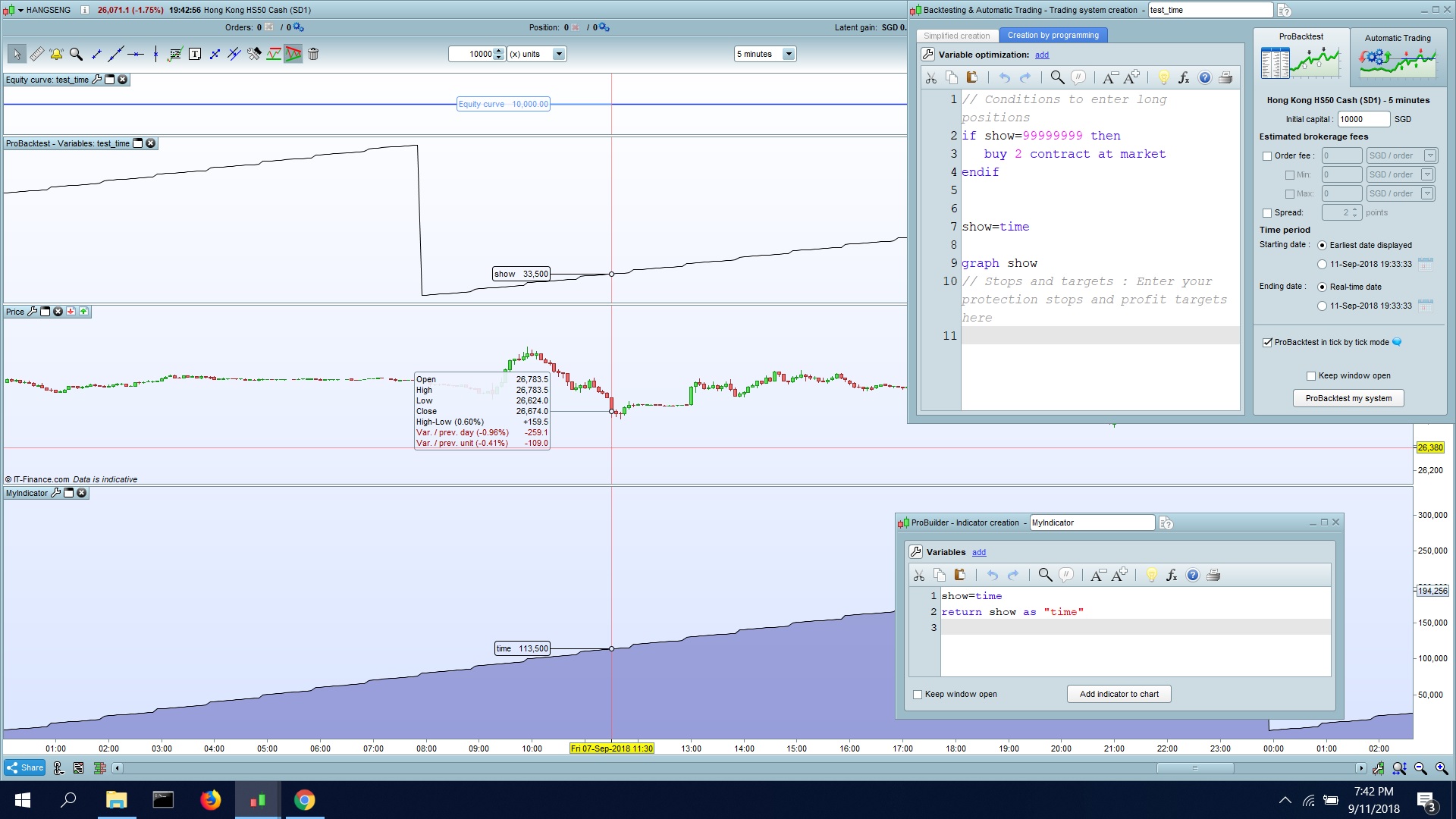This screenshot has height=819, width=1456.
Task: Select the vertical line drawing tool
Action: (155, 54)
